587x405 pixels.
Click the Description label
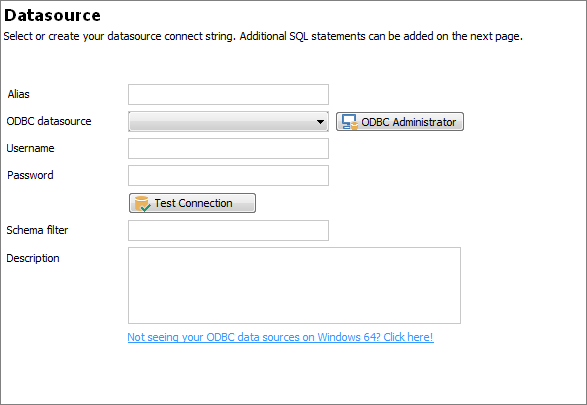[x=33, y=258]
